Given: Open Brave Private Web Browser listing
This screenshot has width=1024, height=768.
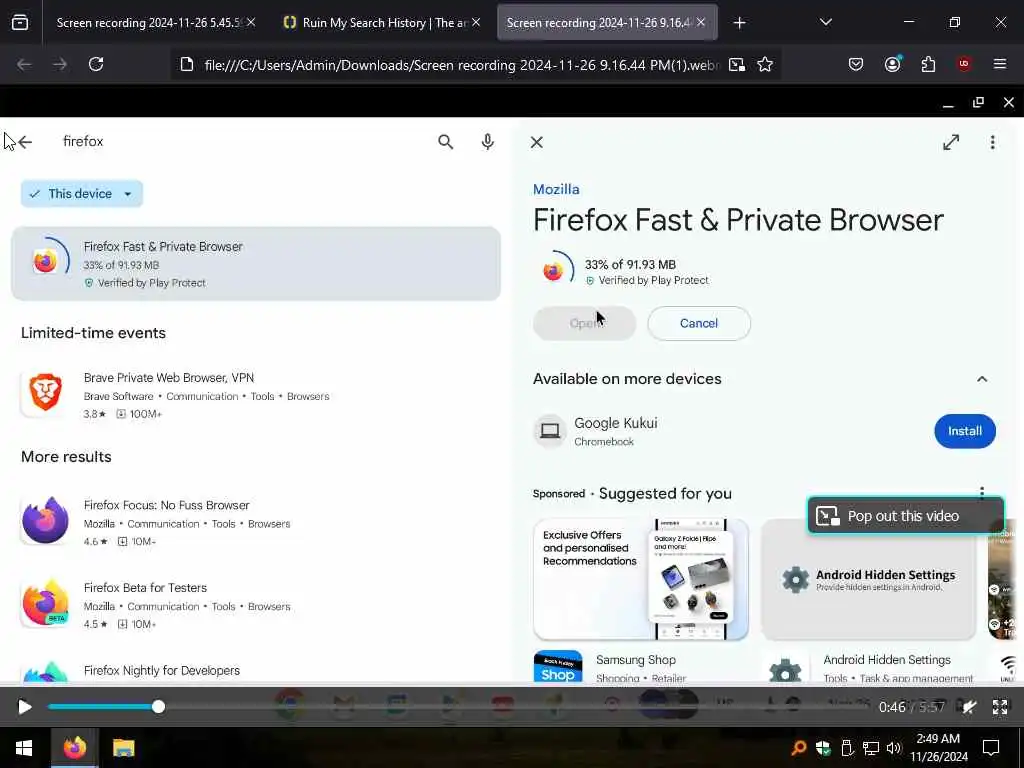Looking at the screenshot, I should (x=256, y=394).
